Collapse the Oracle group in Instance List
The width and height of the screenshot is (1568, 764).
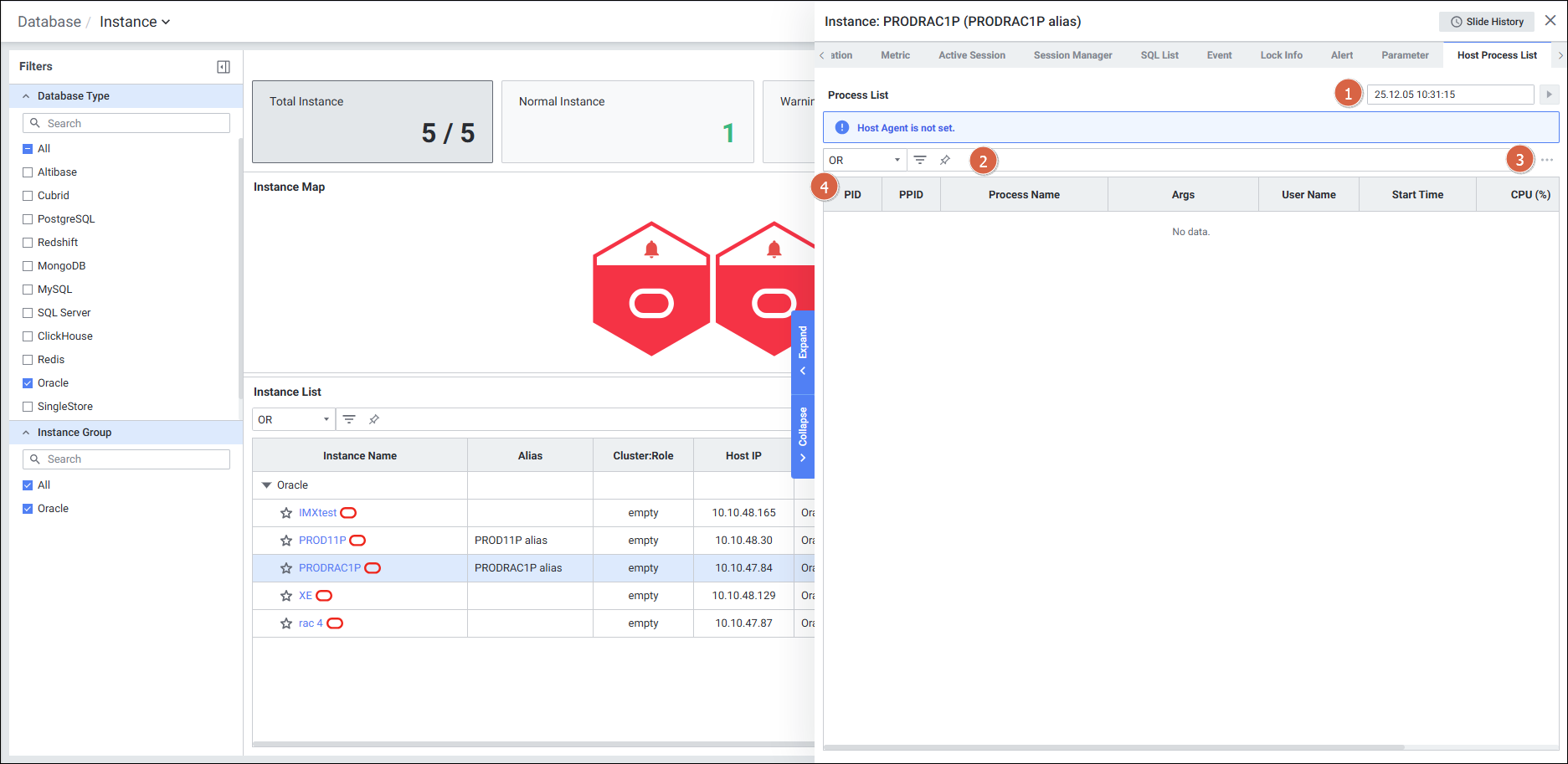pos(267,485)
